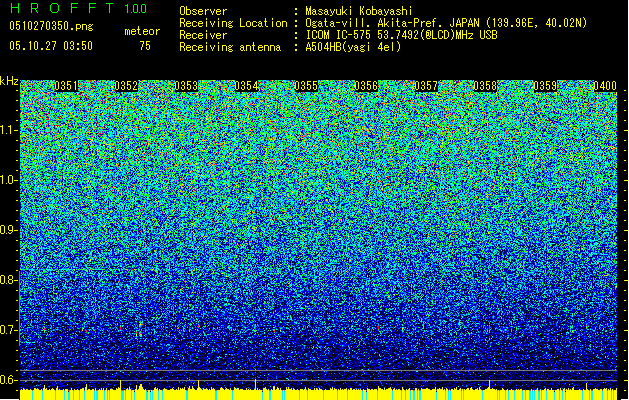Click the Receiver label
Screen dimensions: 629x400
(x=203, y=35)
